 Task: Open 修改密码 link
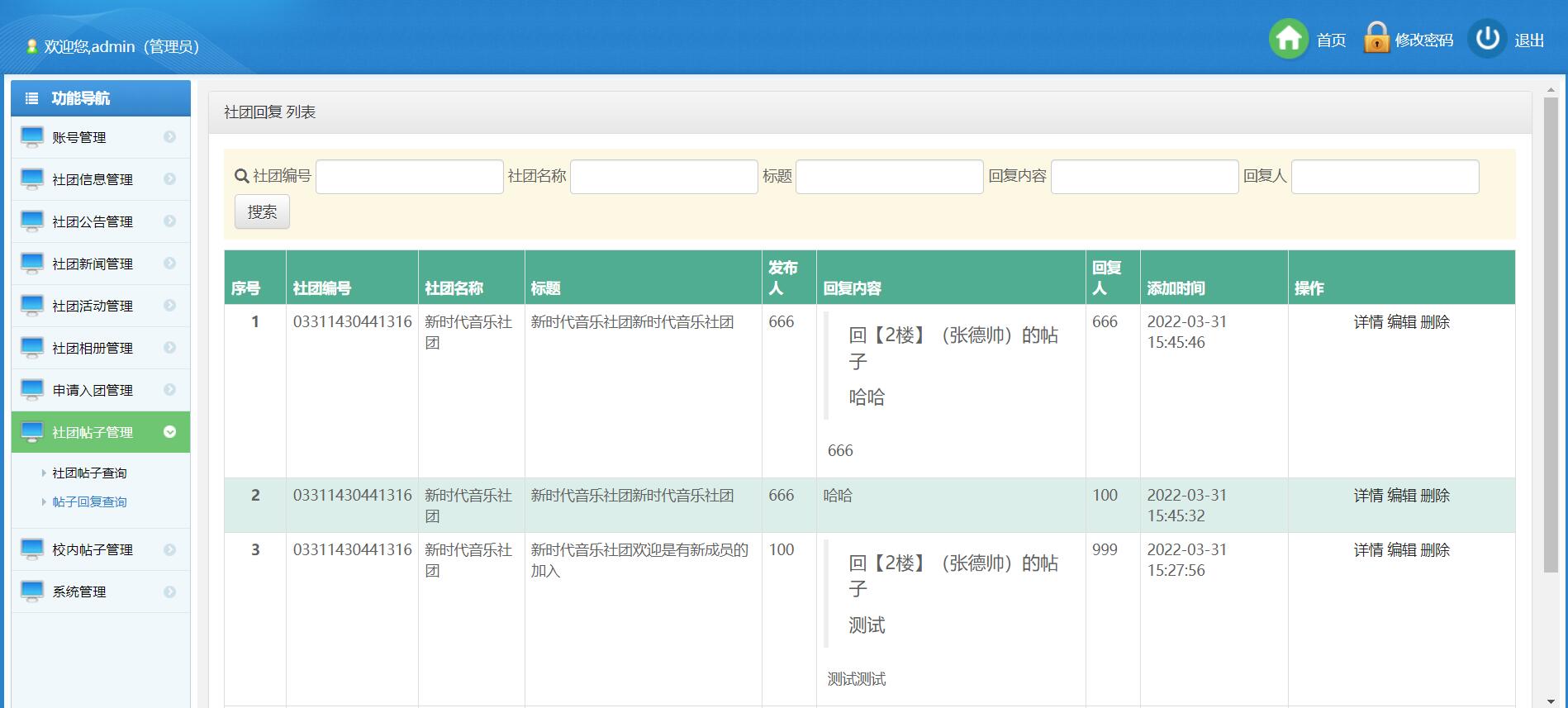(1424, 40)
